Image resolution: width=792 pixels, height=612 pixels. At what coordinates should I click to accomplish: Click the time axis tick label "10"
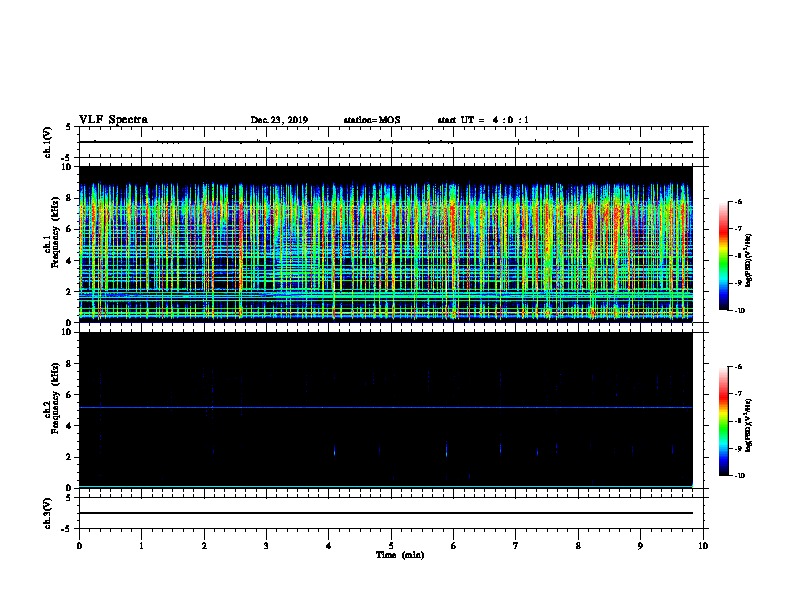703,546
